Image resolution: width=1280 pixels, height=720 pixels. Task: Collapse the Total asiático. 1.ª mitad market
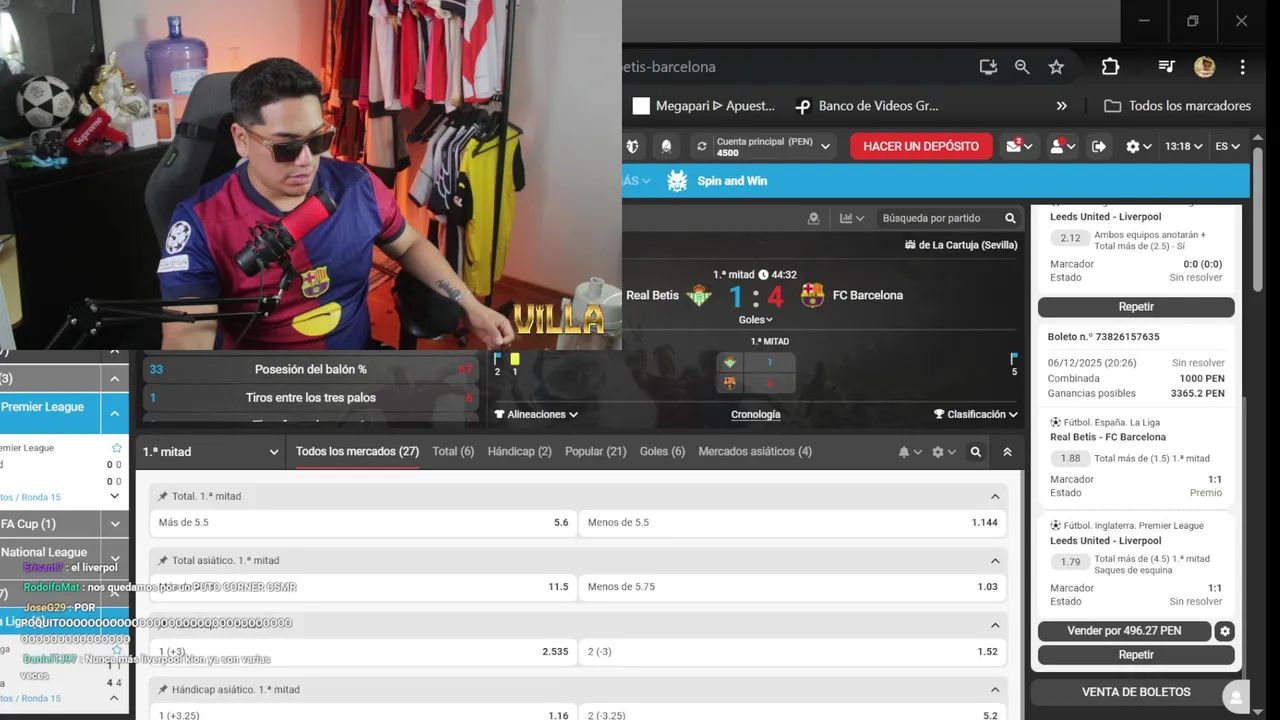point(995,561)
